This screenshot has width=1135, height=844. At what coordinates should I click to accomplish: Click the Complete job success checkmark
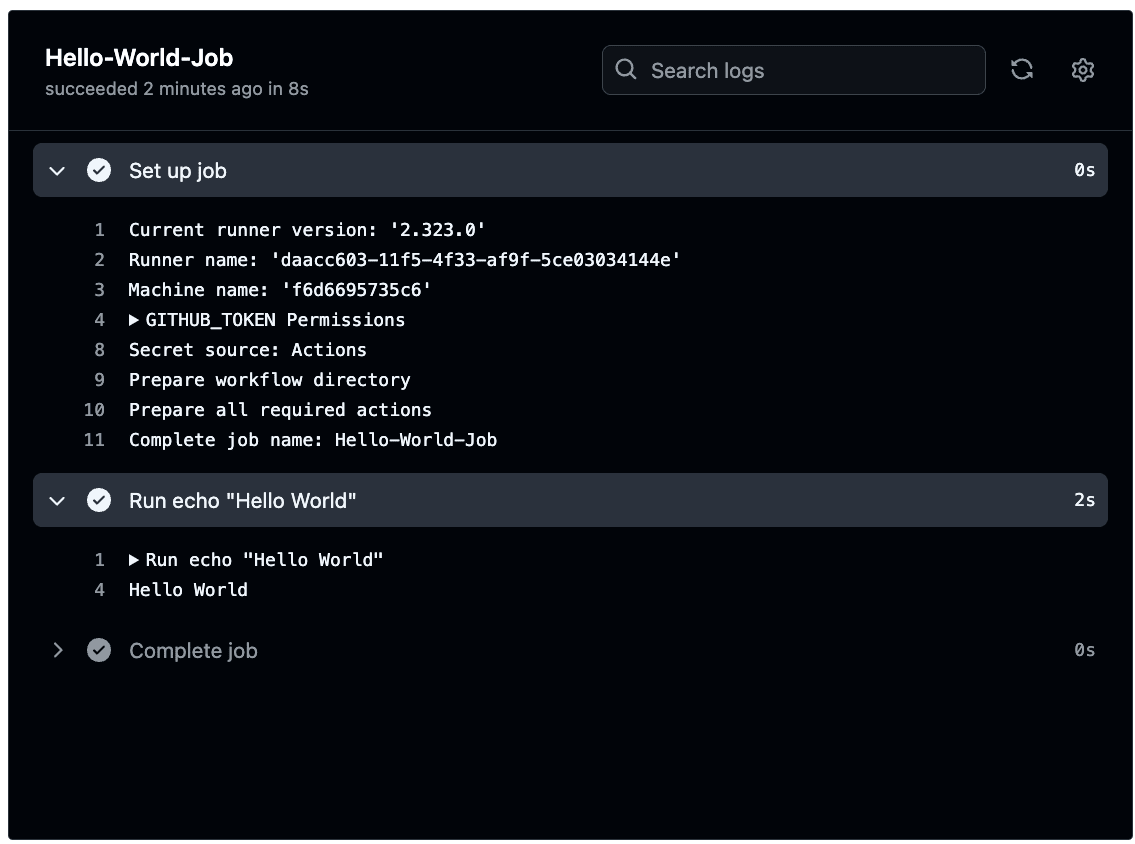tap(99, 650)
